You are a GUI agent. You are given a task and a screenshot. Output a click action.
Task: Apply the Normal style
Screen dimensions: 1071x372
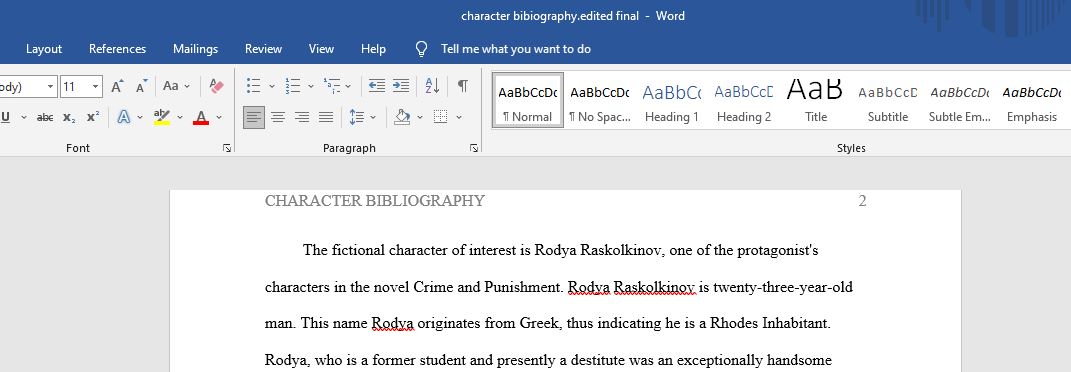pyautogui.click(x=527, y=100)
